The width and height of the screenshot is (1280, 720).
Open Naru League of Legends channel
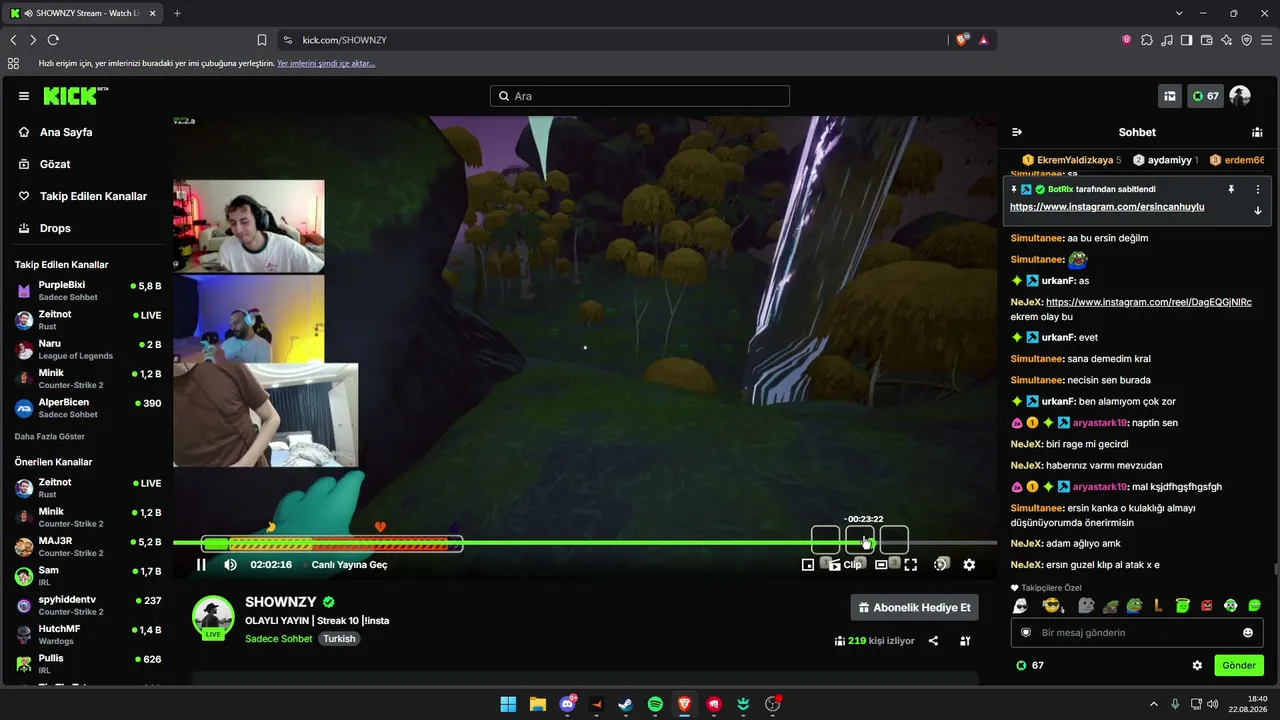(x=88, y=349)
